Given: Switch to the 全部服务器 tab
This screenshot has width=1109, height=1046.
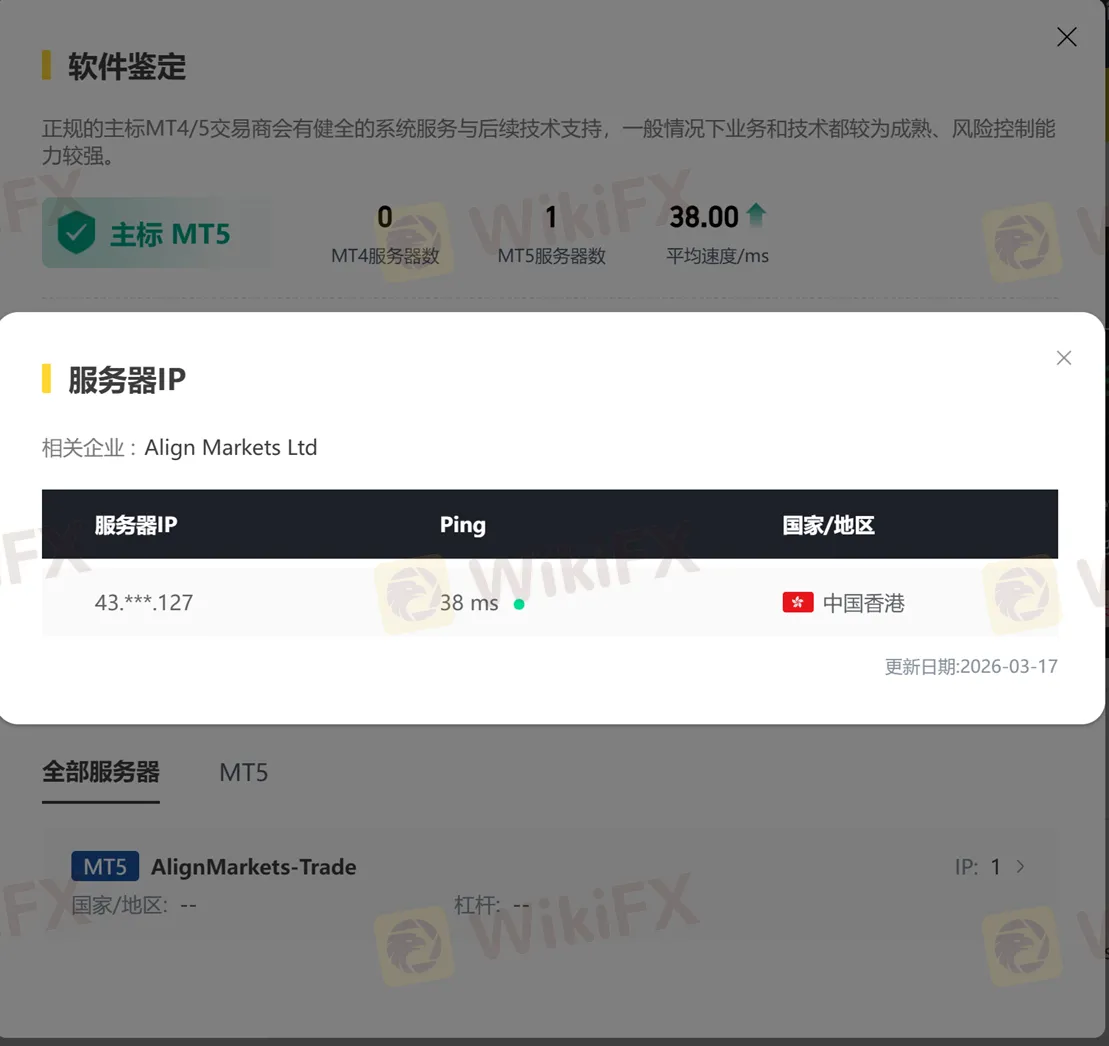Looking at the screenshot, I should click(101, 772).
